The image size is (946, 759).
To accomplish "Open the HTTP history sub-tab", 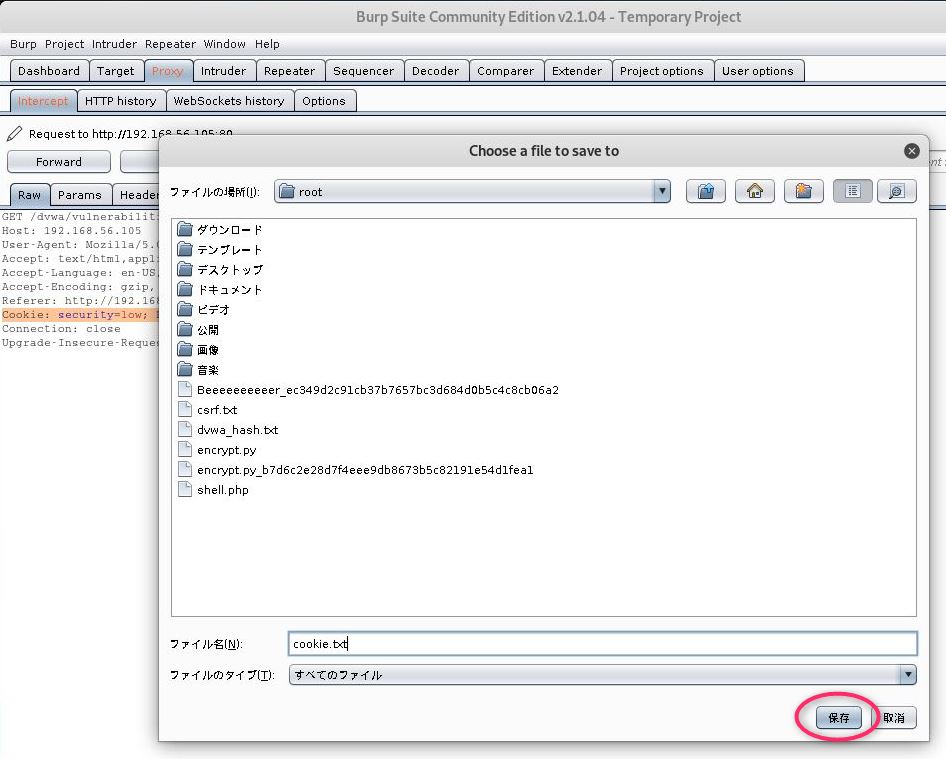I will click(x=121, y=101).
